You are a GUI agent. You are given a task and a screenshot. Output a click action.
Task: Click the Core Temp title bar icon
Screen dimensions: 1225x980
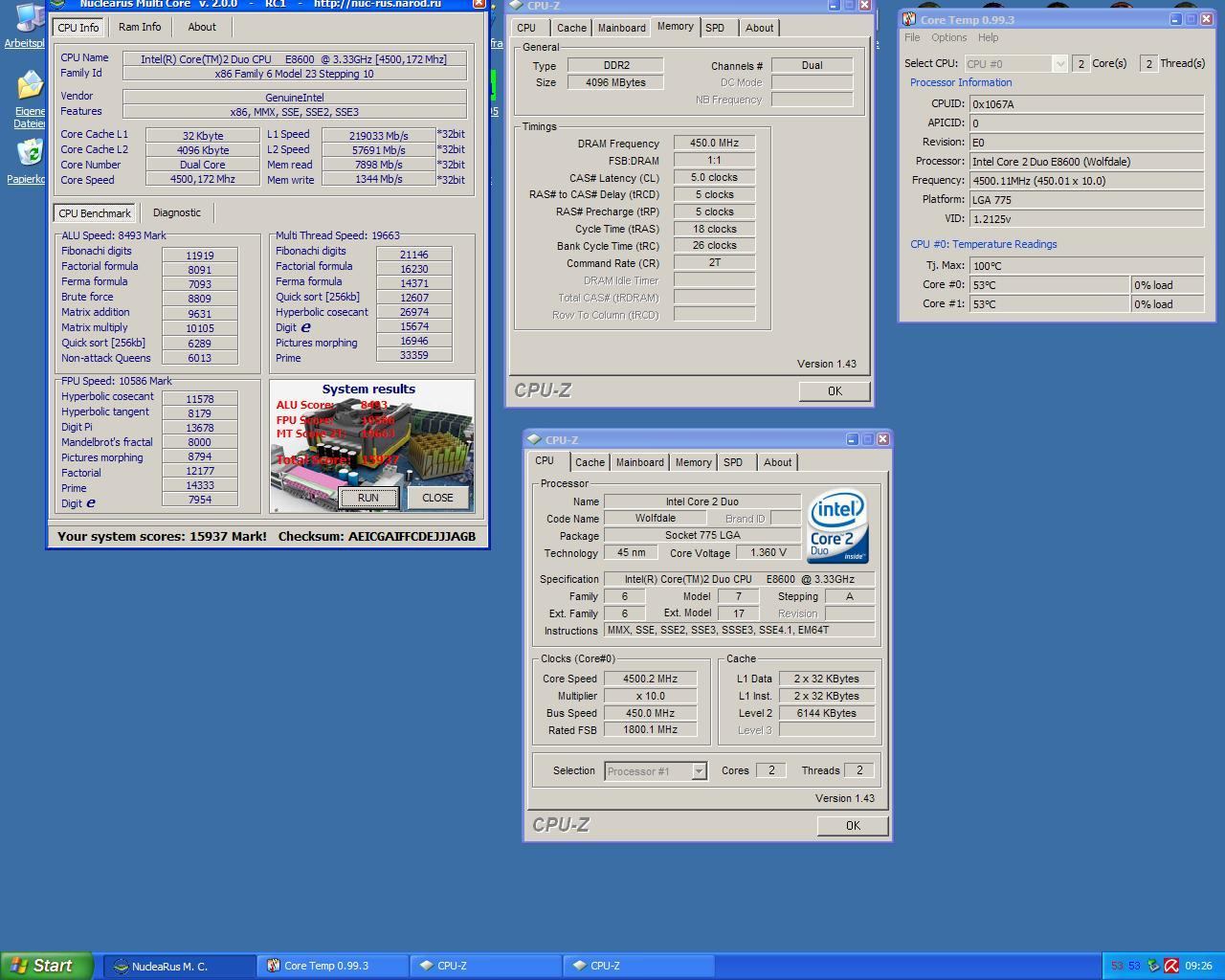[909, 19]
